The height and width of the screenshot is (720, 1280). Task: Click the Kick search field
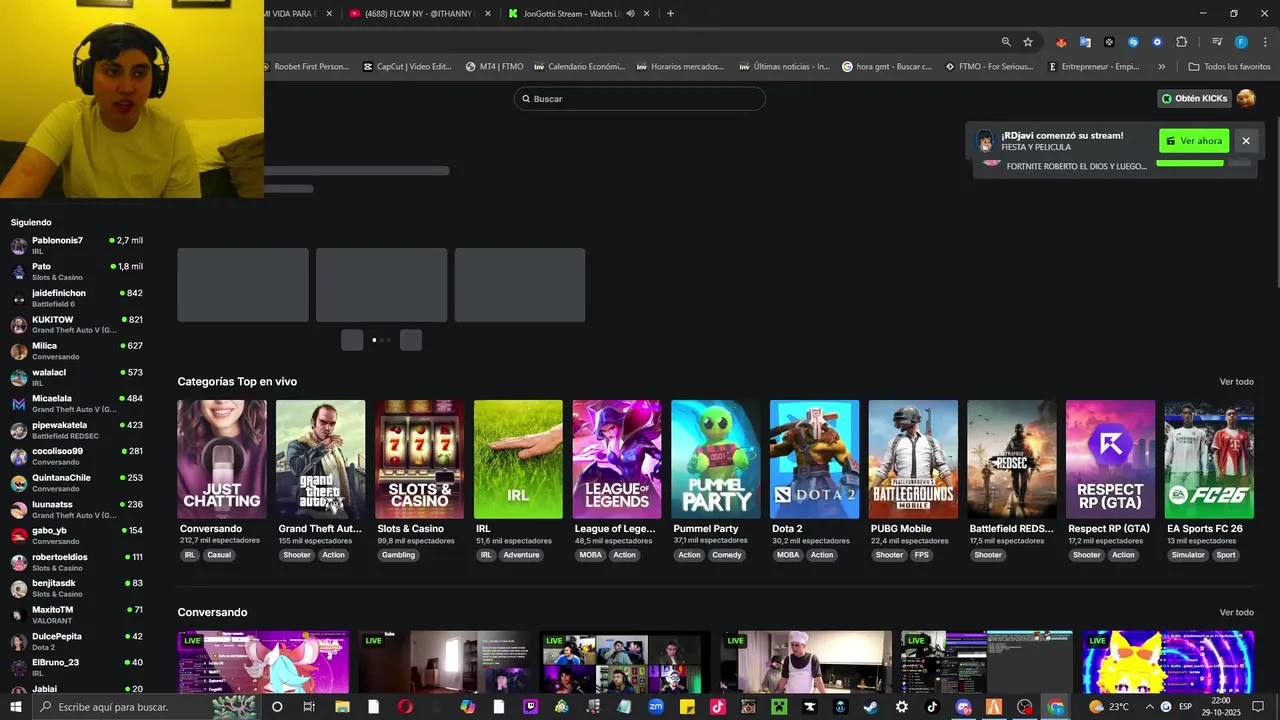(x=640, y=98)
